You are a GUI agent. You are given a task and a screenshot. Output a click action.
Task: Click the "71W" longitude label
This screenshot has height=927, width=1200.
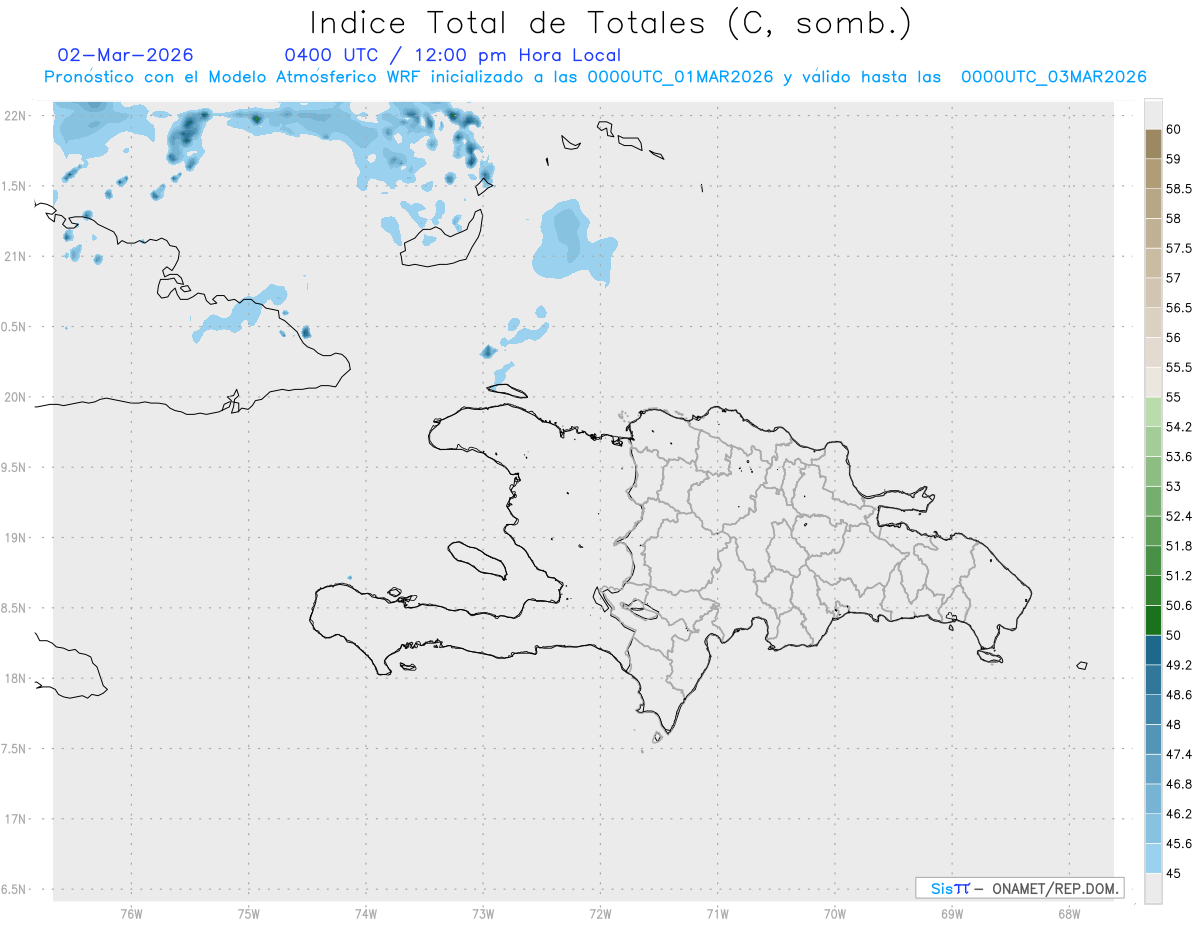[717, 913]
